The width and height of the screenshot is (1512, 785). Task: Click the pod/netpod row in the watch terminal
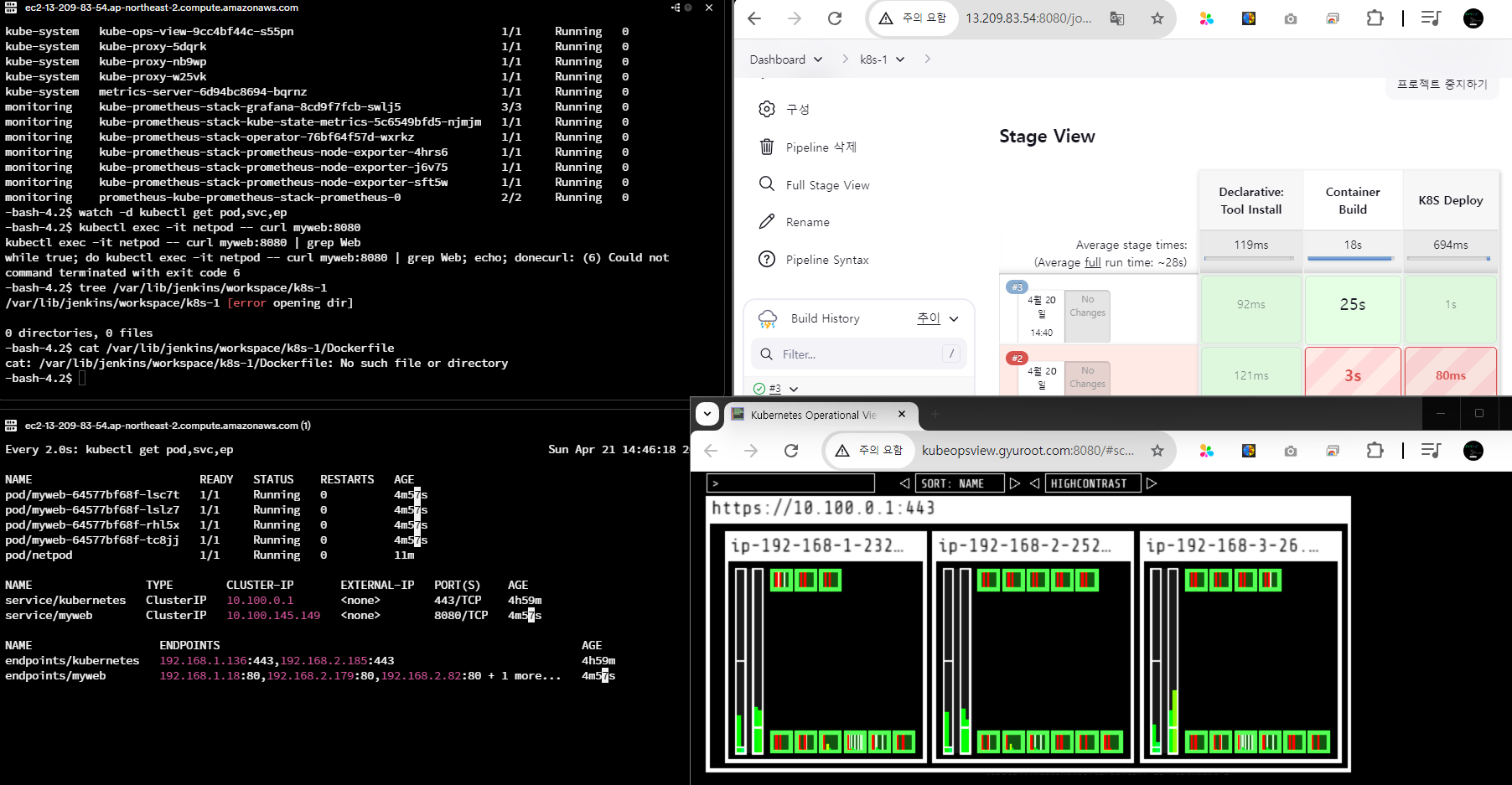click(210, 555)
